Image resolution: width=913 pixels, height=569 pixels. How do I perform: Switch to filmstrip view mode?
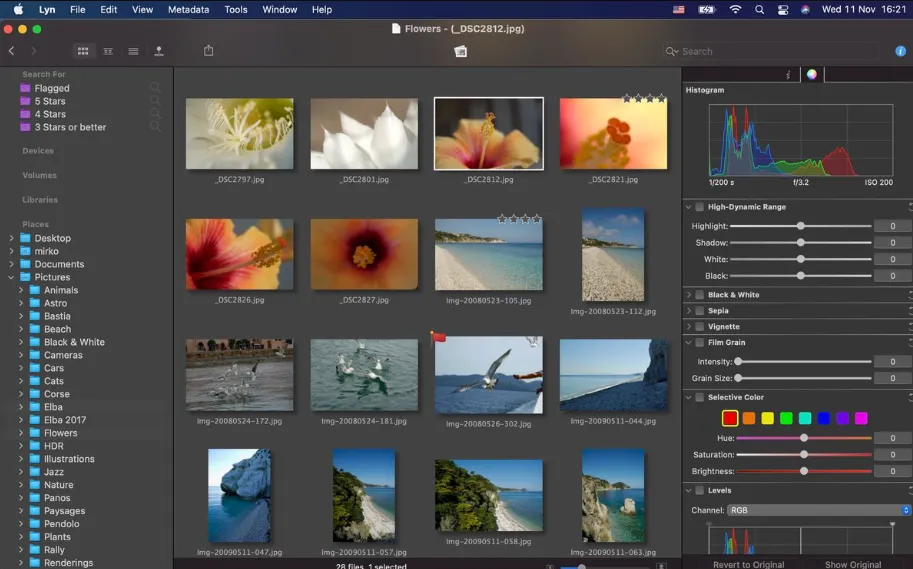click(x=108, y=51)
